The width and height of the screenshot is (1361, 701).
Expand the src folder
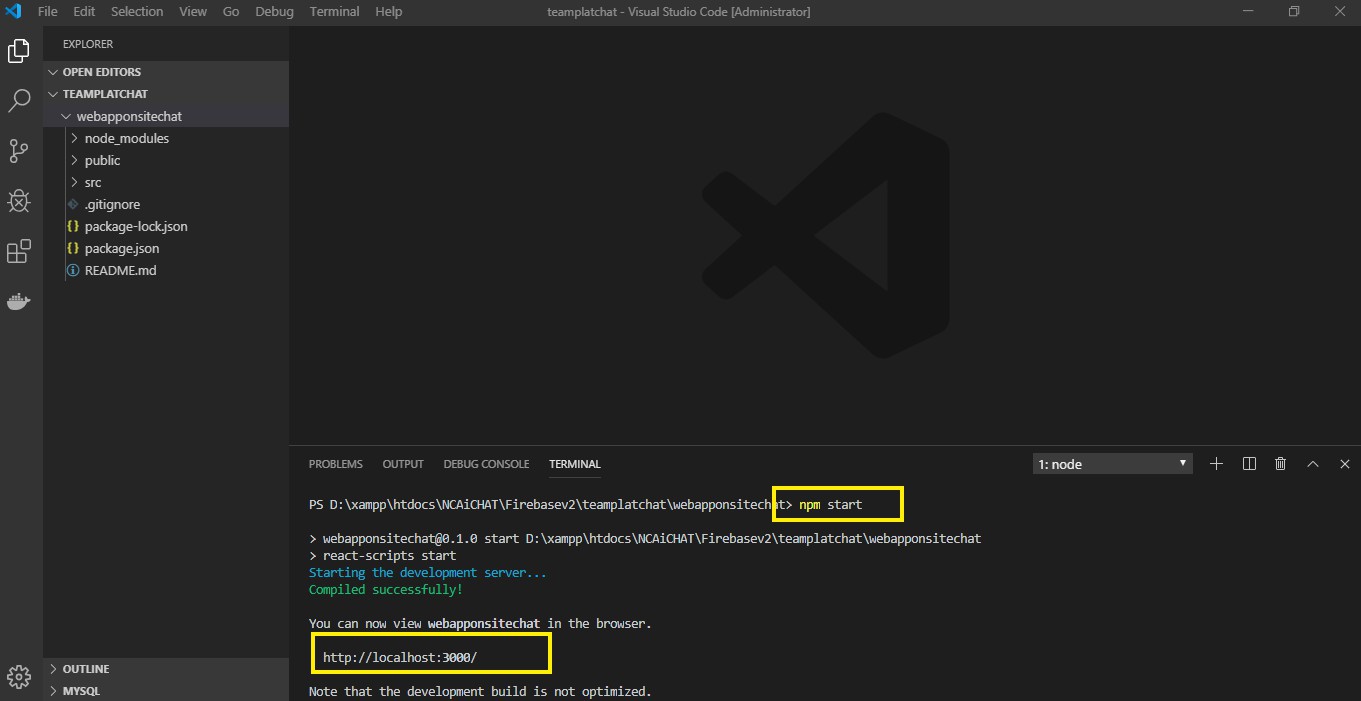(x=166, y=182)
